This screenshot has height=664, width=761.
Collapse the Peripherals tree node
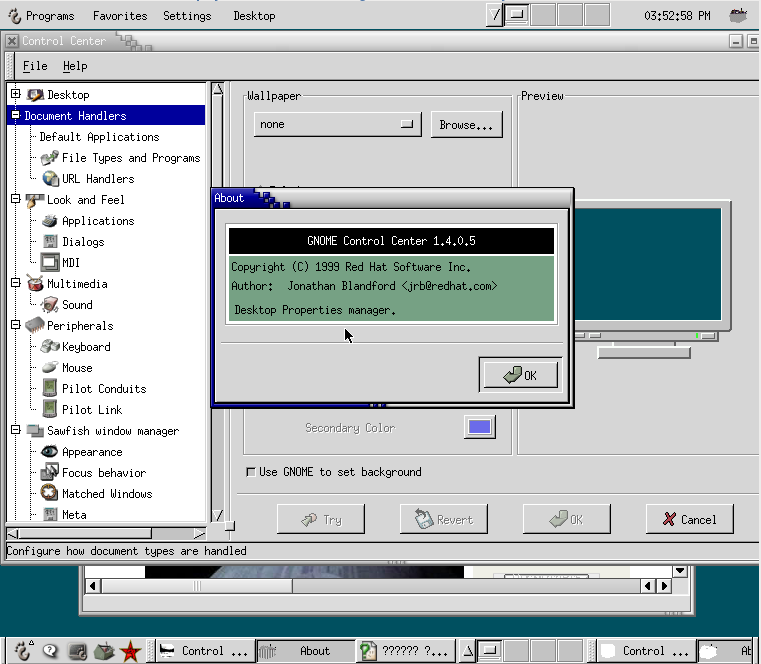tap(16, 325)
